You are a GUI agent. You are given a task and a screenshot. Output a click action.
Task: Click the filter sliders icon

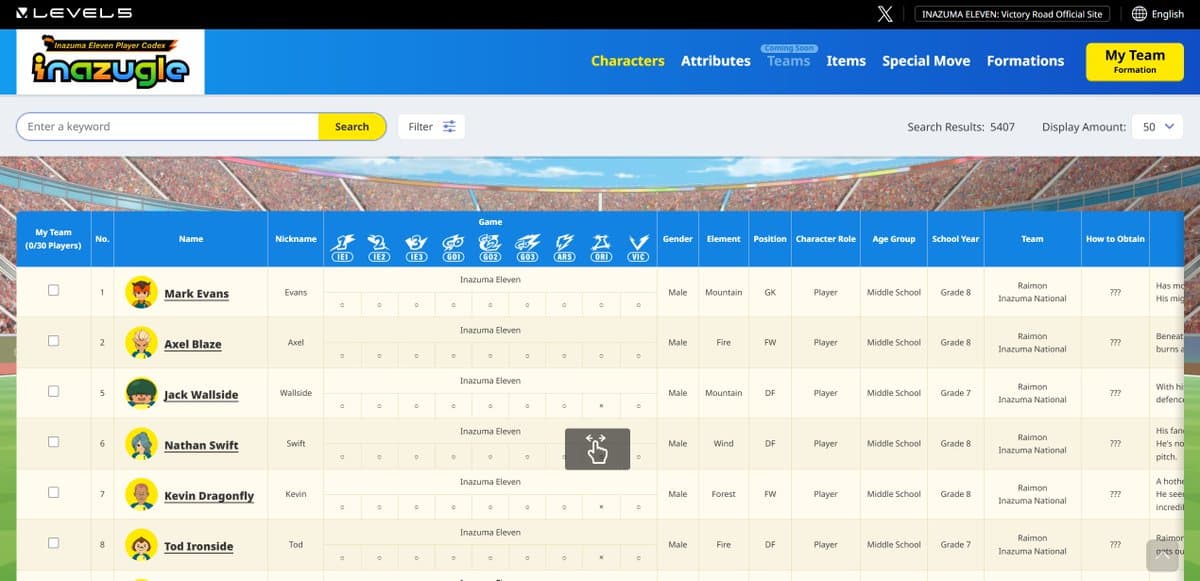point(449,127)
